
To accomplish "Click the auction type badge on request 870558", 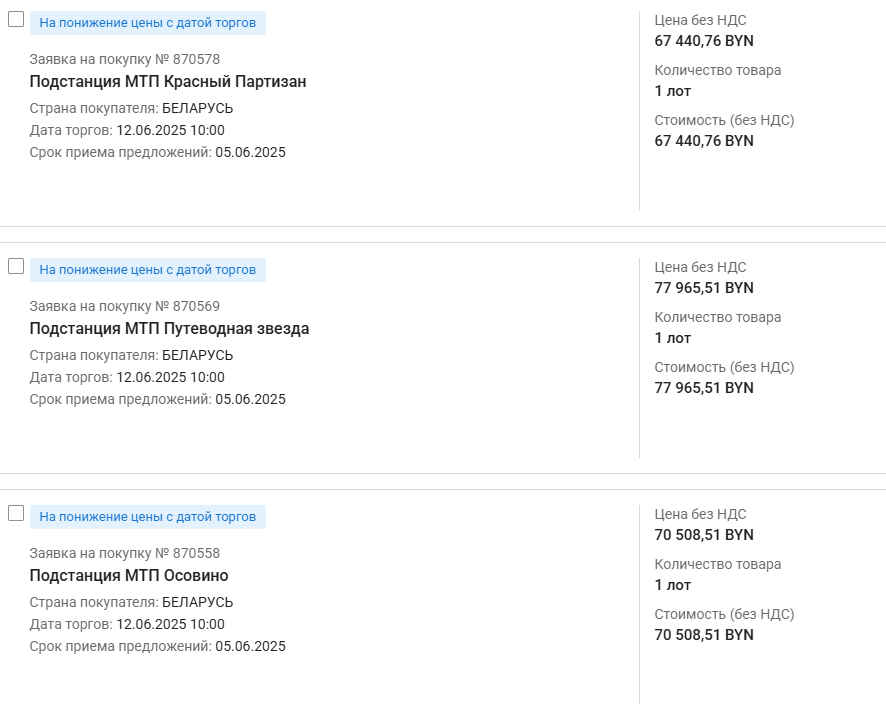I will point(147,516).
